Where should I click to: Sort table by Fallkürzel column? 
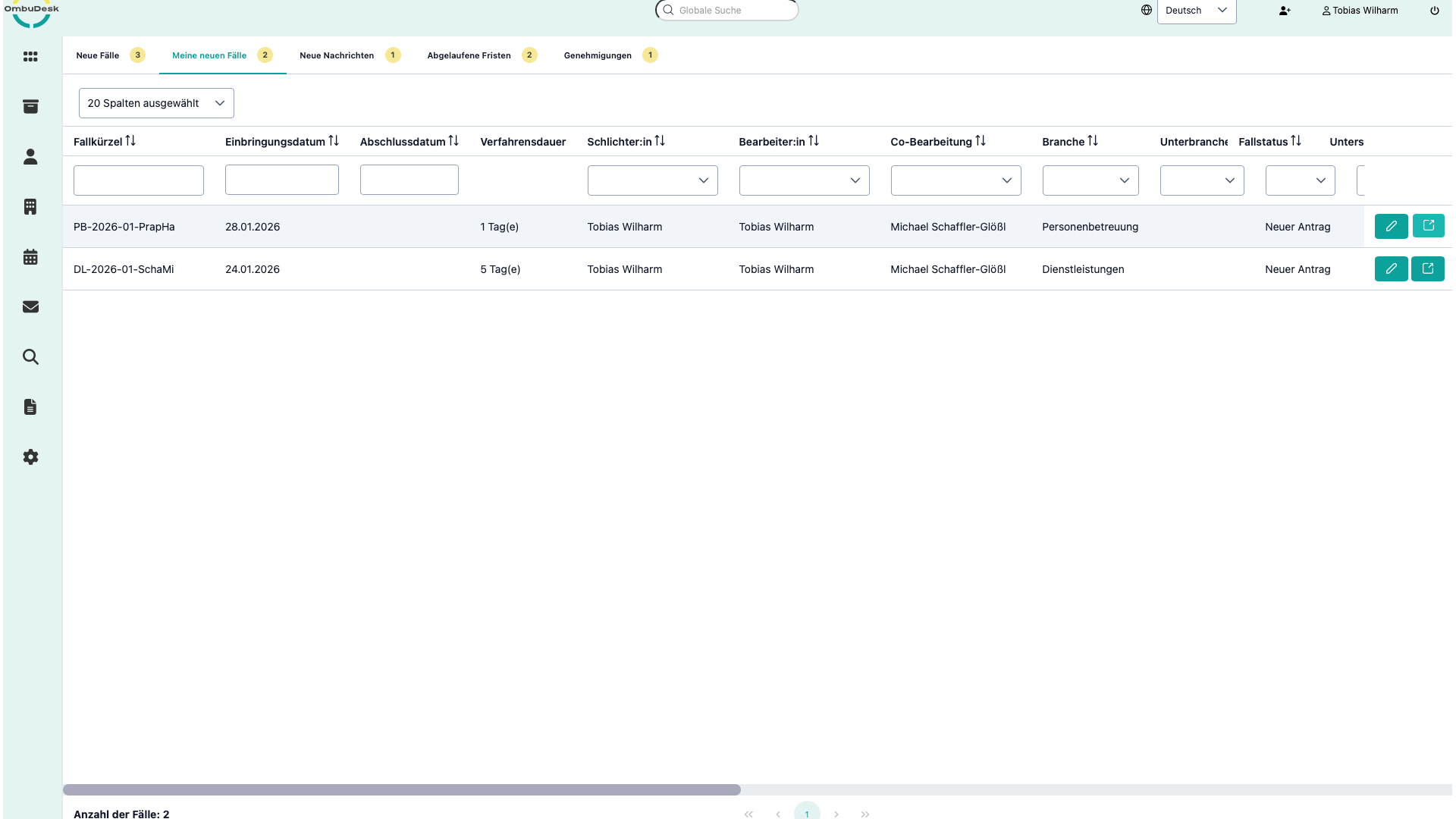pos(130,141)
